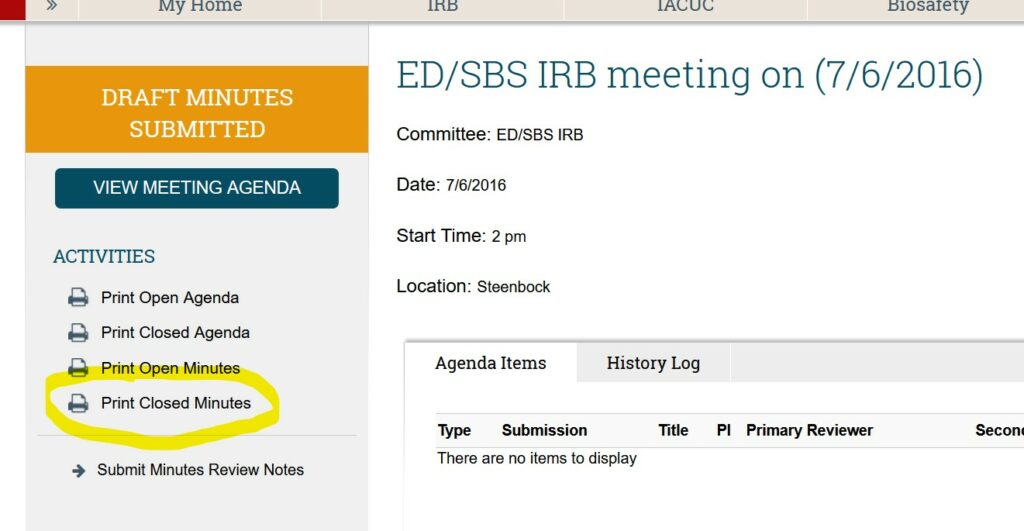Show the Agenda Items tab
This screenshot has height=531, width=1024.
point(491,363)
